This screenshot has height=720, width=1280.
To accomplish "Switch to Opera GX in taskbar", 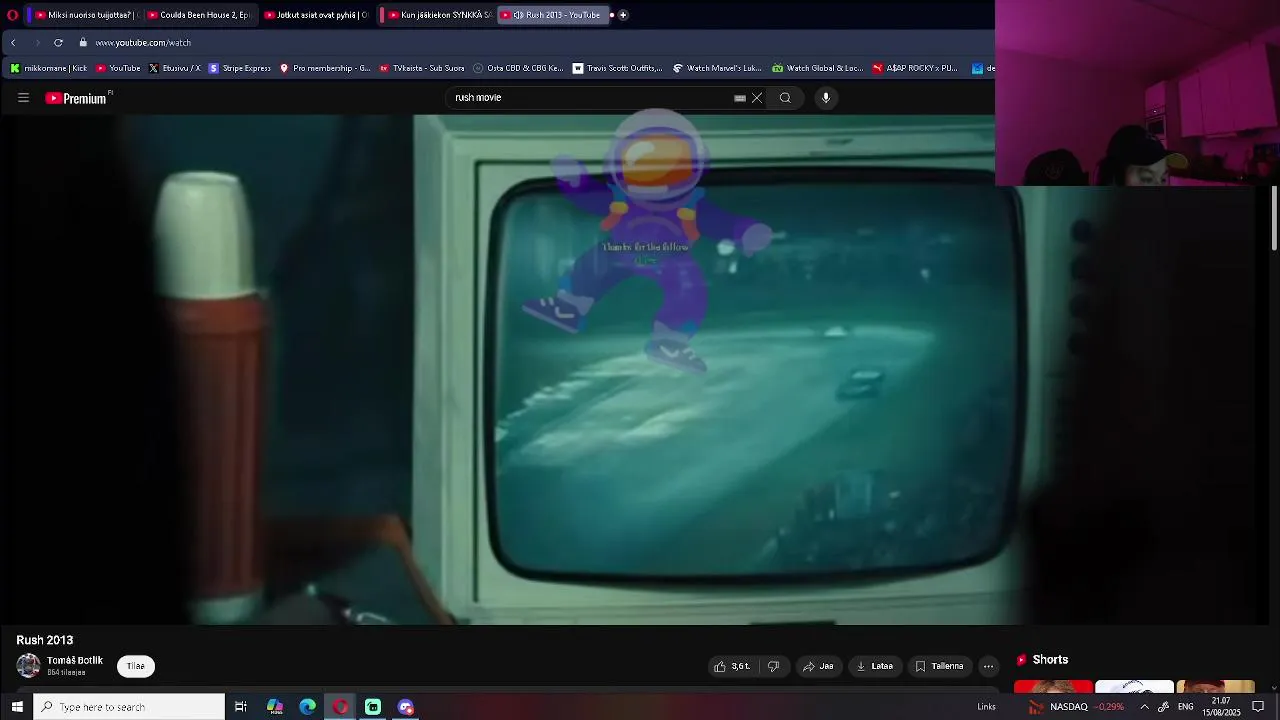I will pos(341,707).
